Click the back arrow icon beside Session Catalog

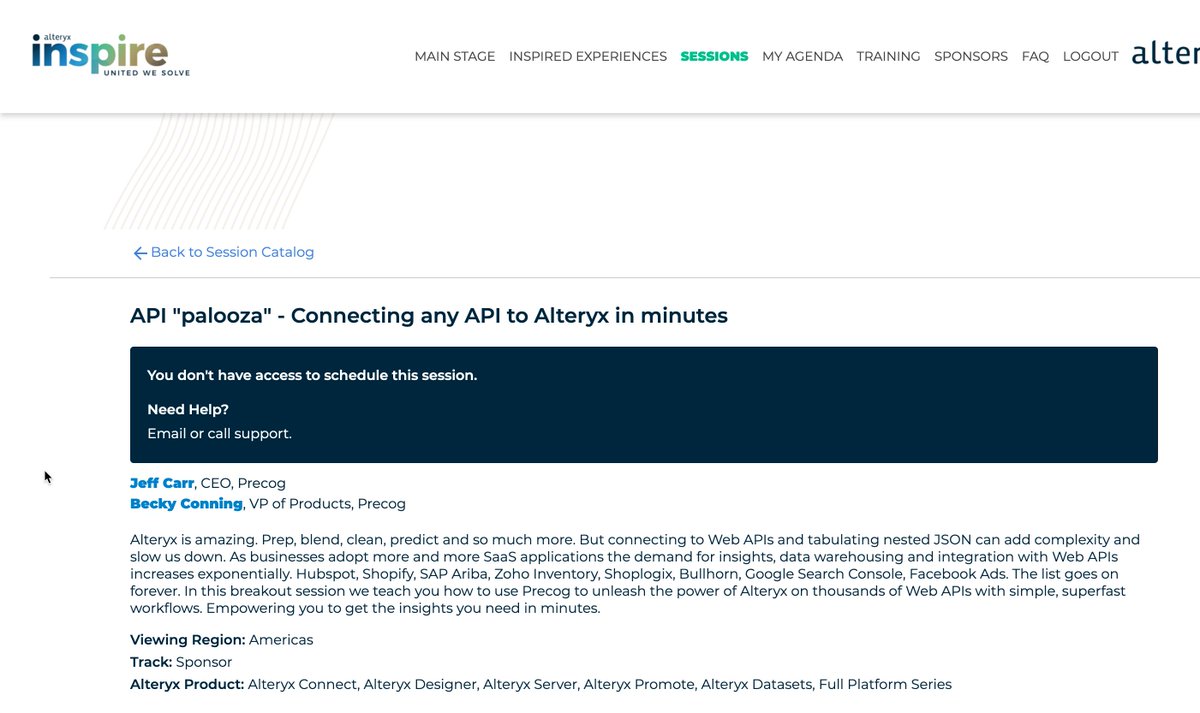[x=140, y=253]
